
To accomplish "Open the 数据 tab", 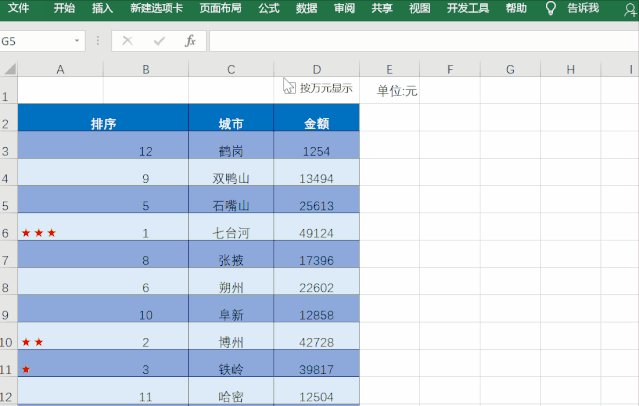I will coord(306,8).
